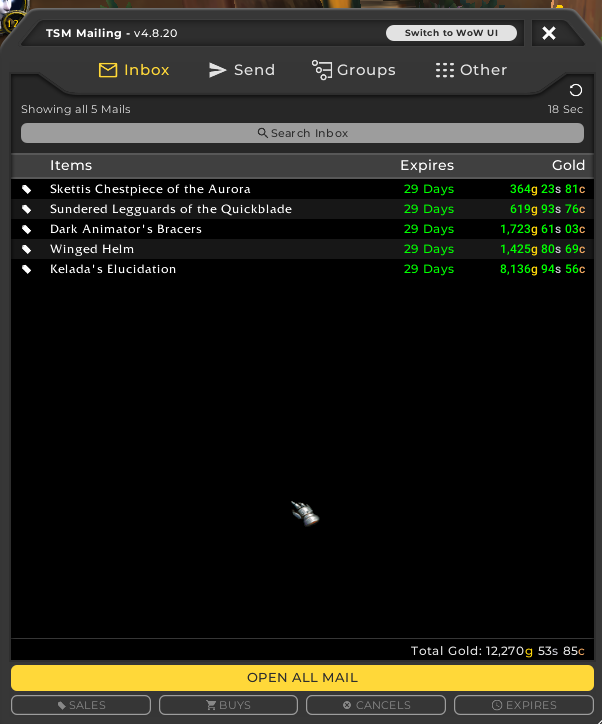Sort mail by the Expires column header
The image size is (602, 724).
pos(427,165)
